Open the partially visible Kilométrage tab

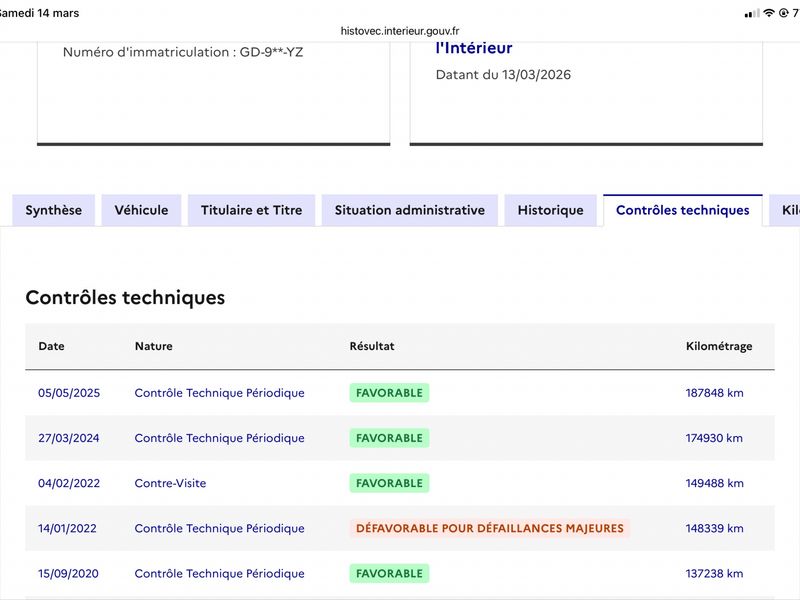[789, 210]
